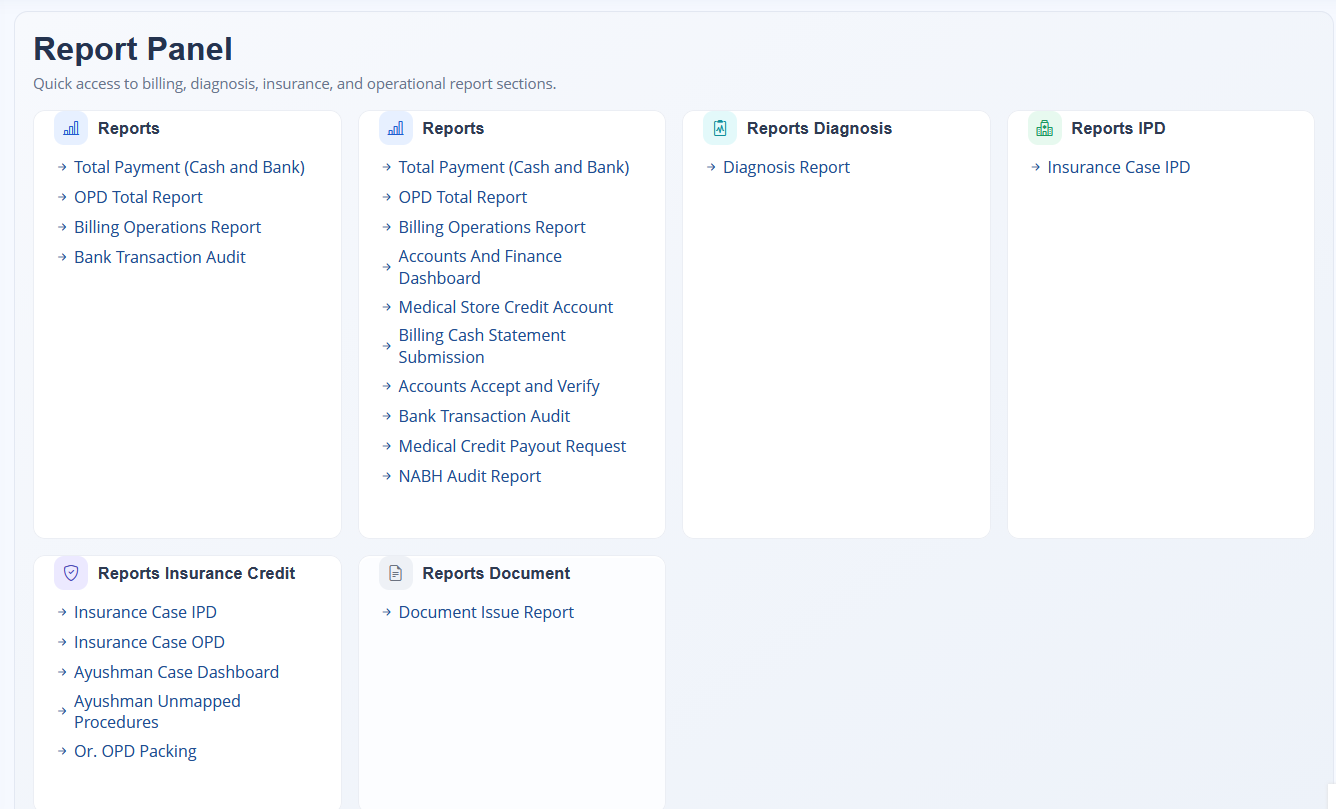1336x809 pixels.
Task: Open Medical Store Credit Account link
Action: [506, 307]
